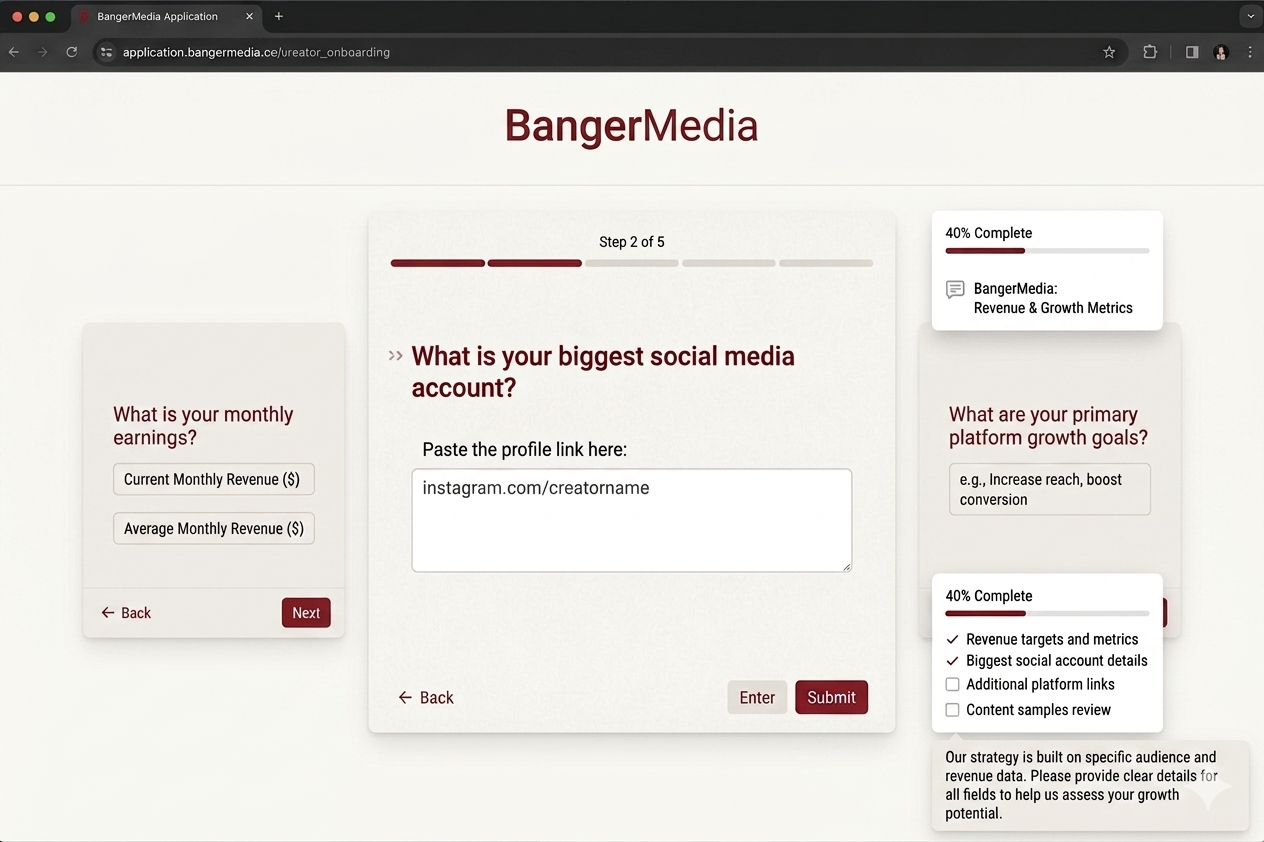Click the fifth step progress segment

coord(826,263)
